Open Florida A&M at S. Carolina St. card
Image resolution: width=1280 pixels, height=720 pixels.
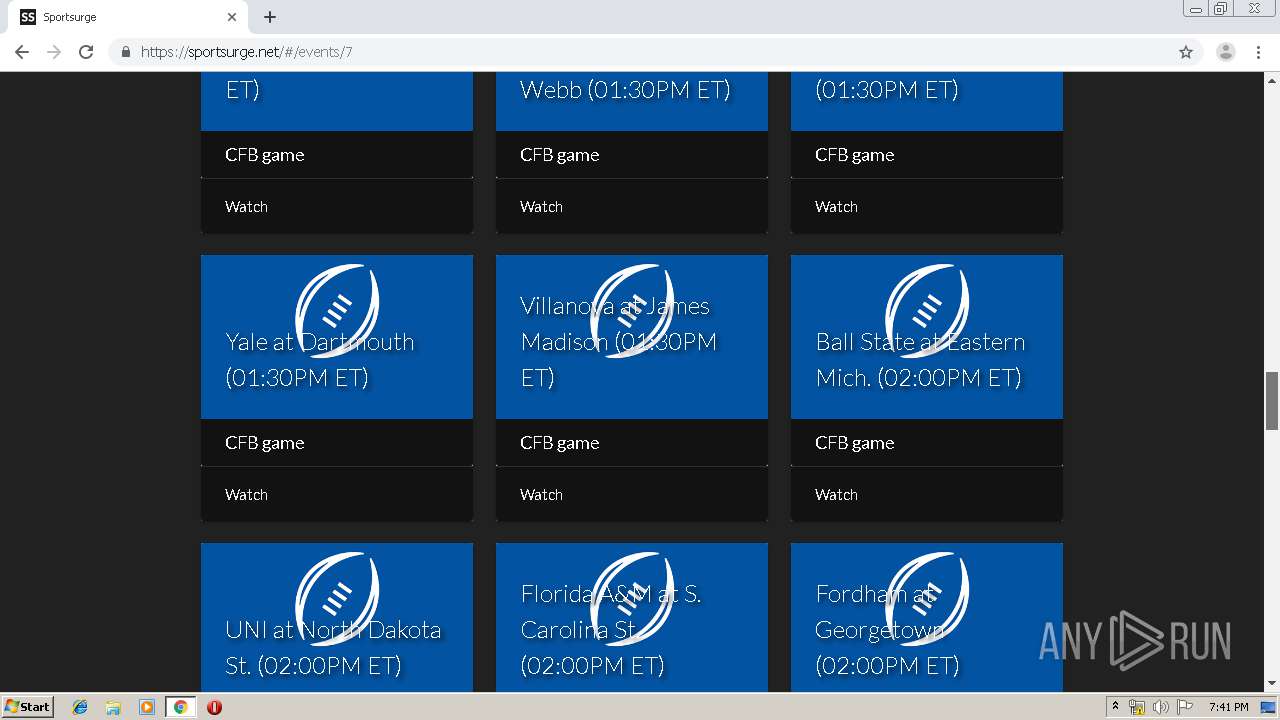pyautogui.click(x=632, y=617)
